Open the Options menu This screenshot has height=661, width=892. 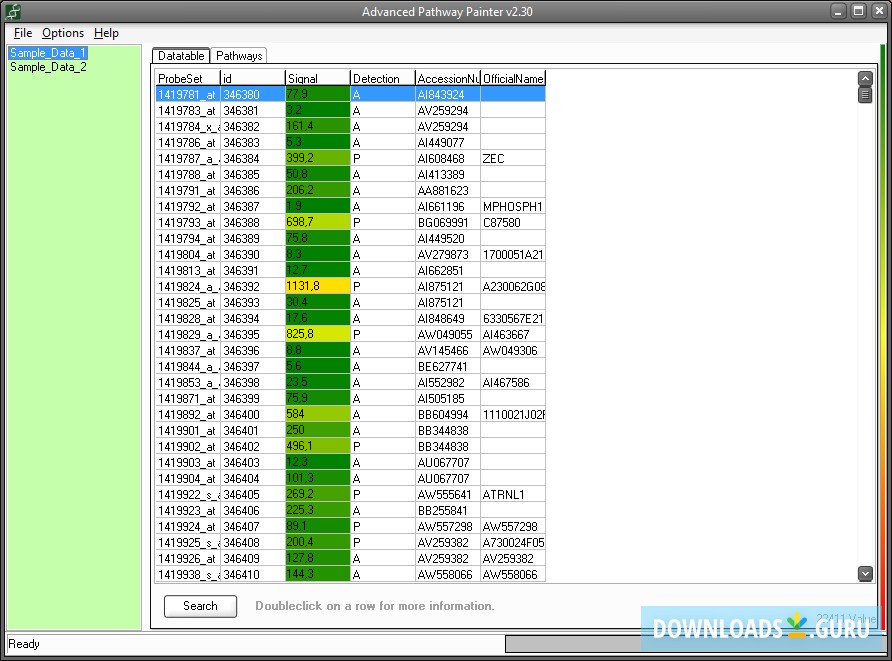(63, 33)
